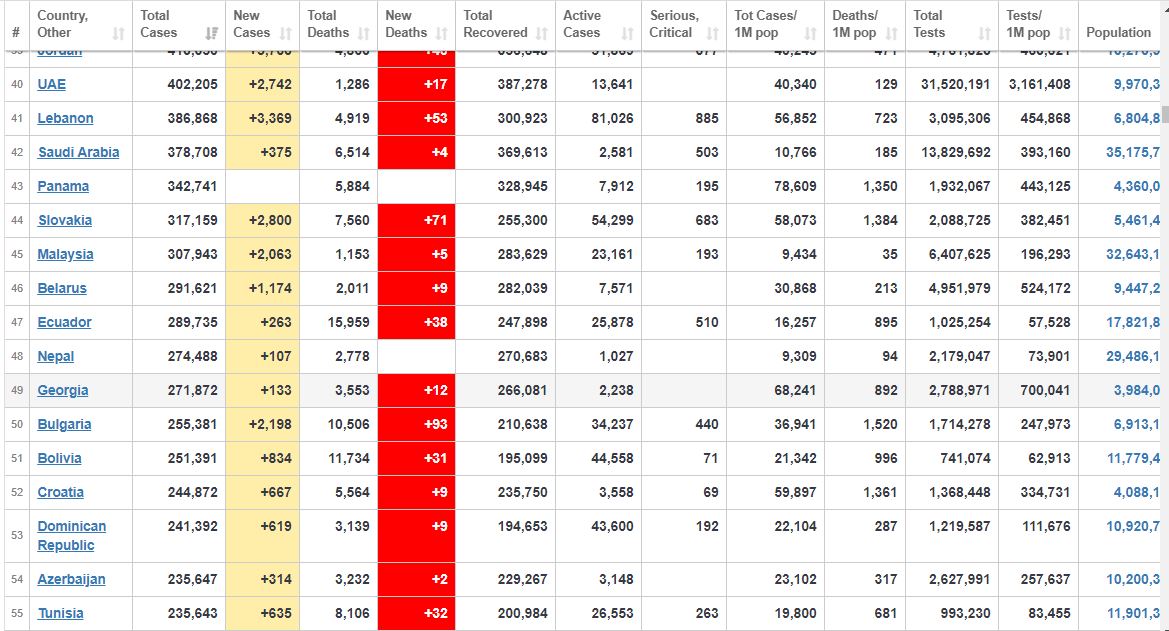The image size is (1169, 631).
Task: Open the Tunisia country link
Action: (60, 613)
